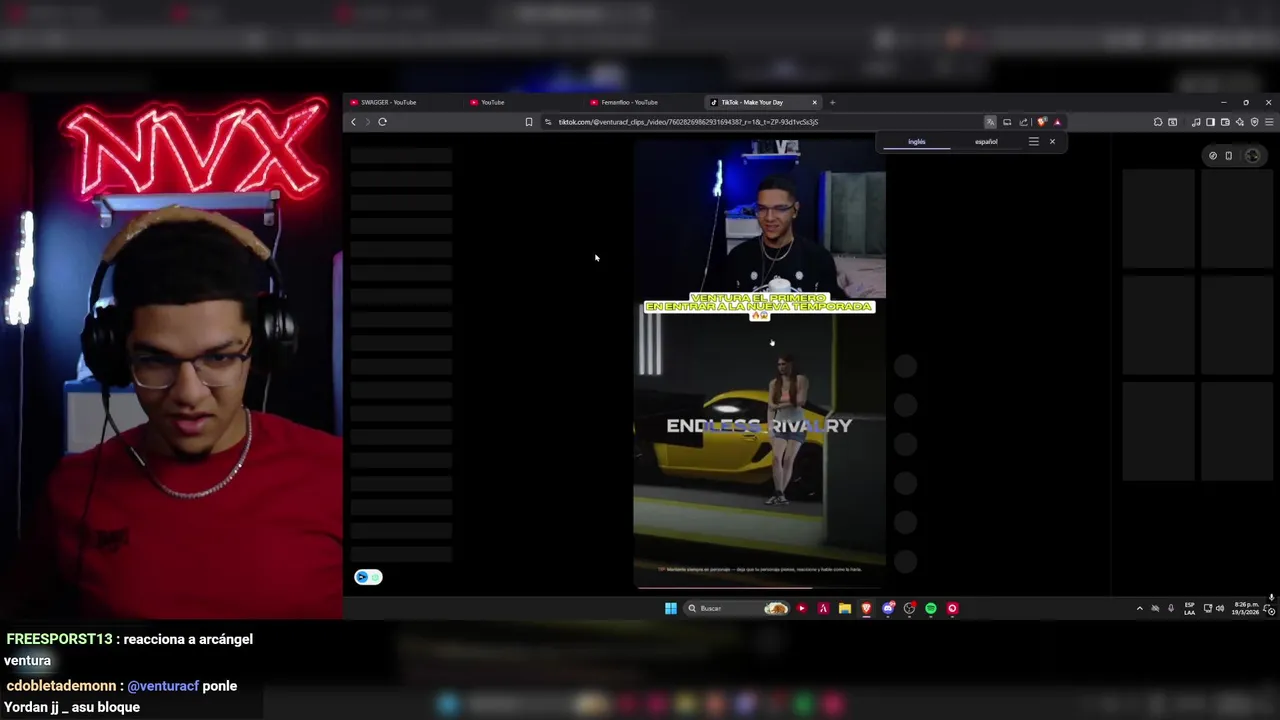This screenshot has height=720, width=1280.
Task: Select español in translate popup
Action: click(986, 142)
